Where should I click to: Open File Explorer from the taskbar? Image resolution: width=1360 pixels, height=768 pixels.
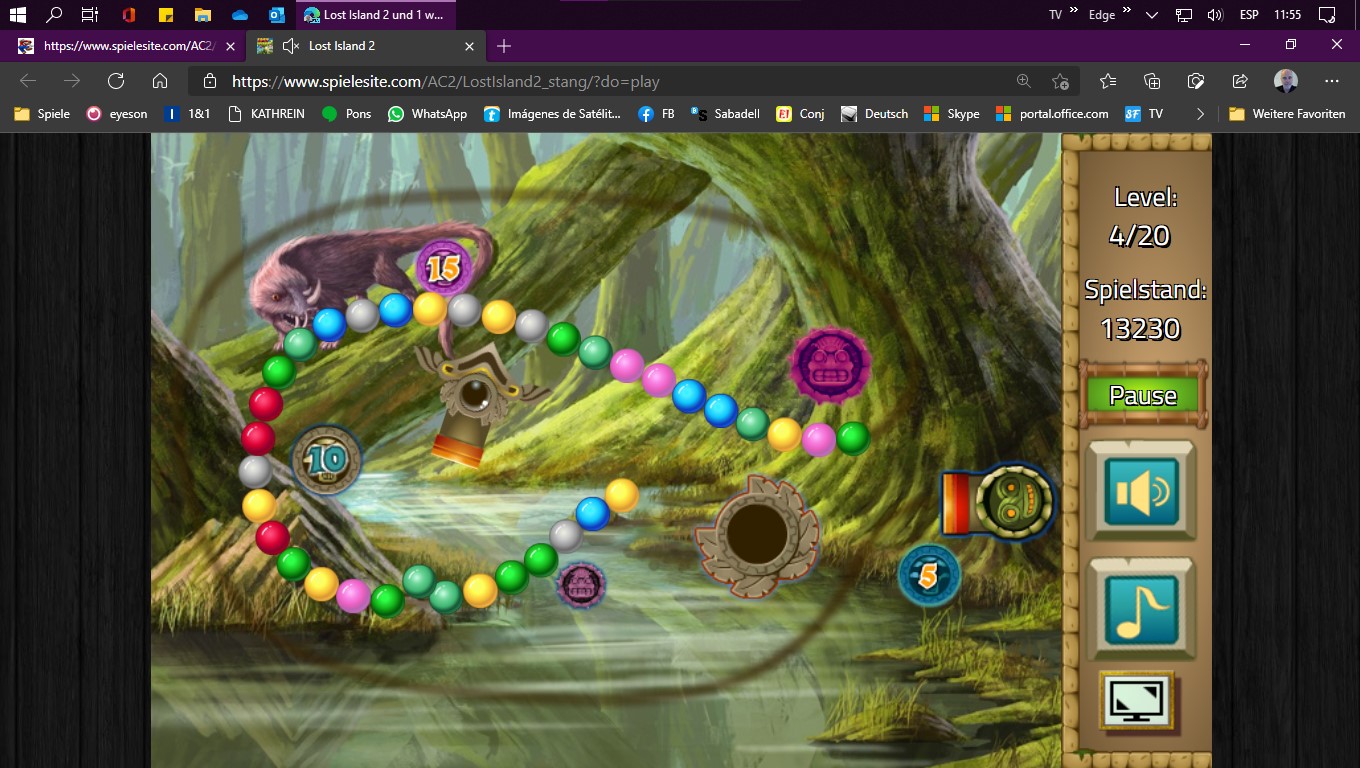click(x=203, y=15)
